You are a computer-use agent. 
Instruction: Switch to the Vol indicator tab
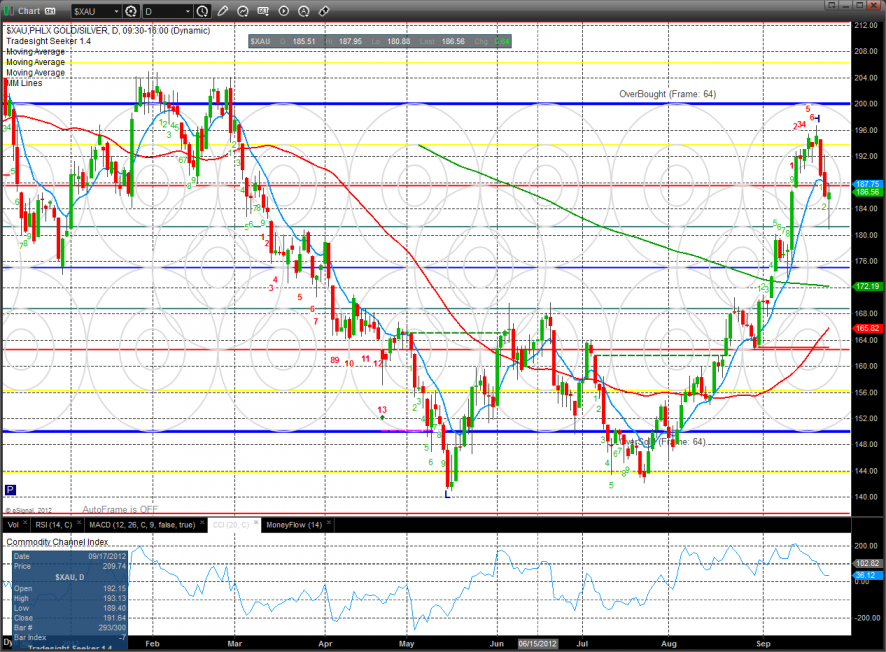point(13,524)
